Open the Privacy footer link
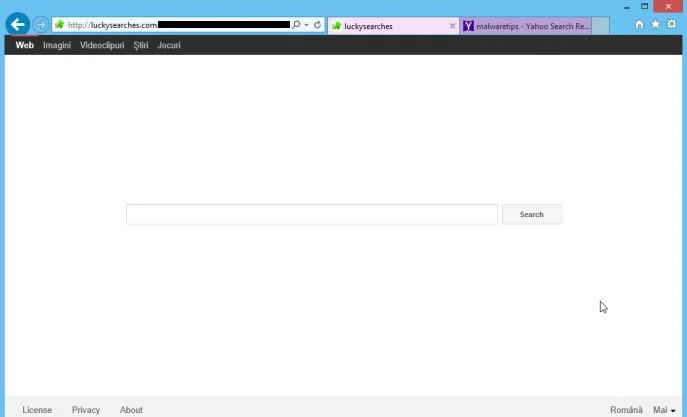 (86, 410)
